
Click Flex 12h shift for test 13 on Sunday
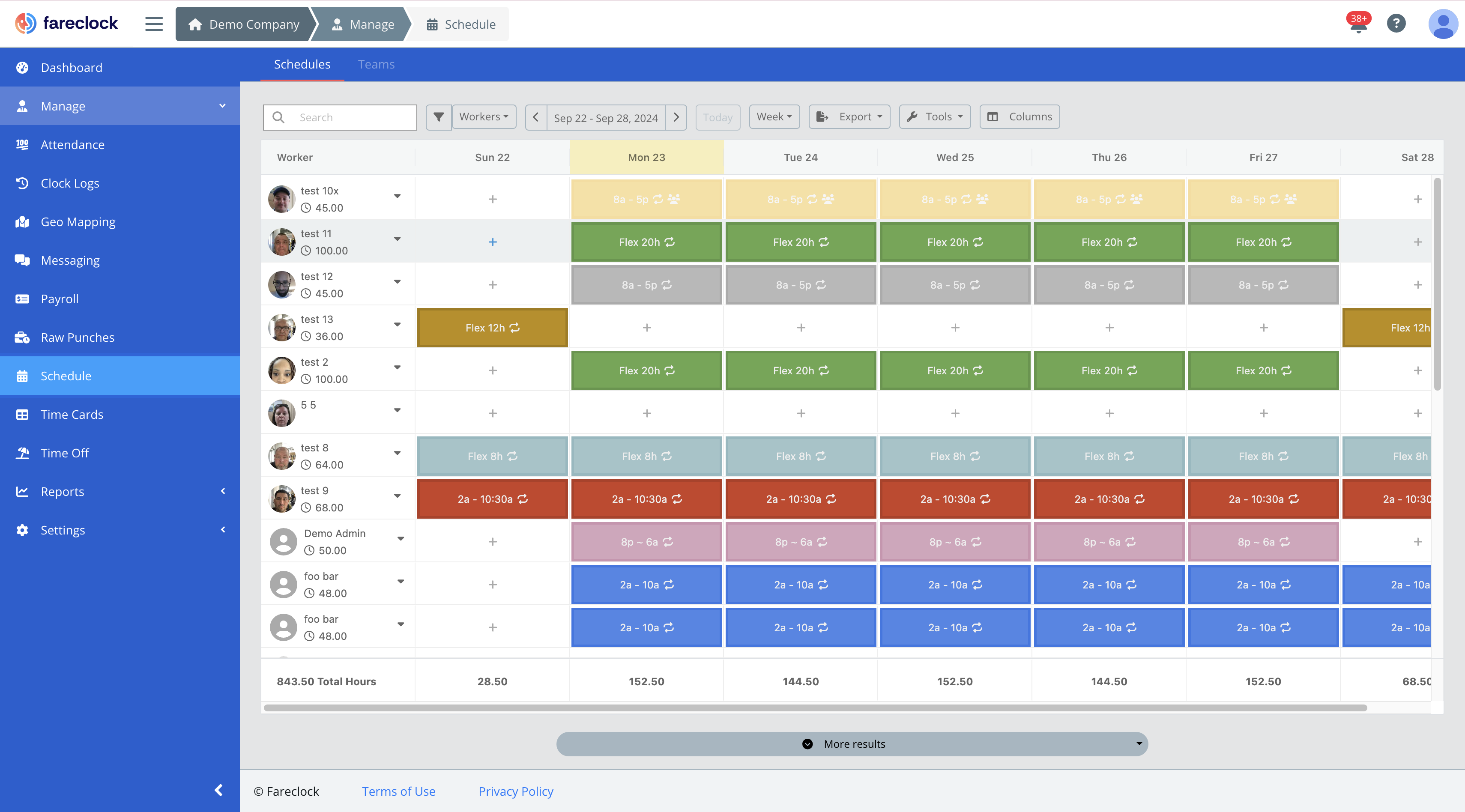pyautogui.click(x=493, y=327)
